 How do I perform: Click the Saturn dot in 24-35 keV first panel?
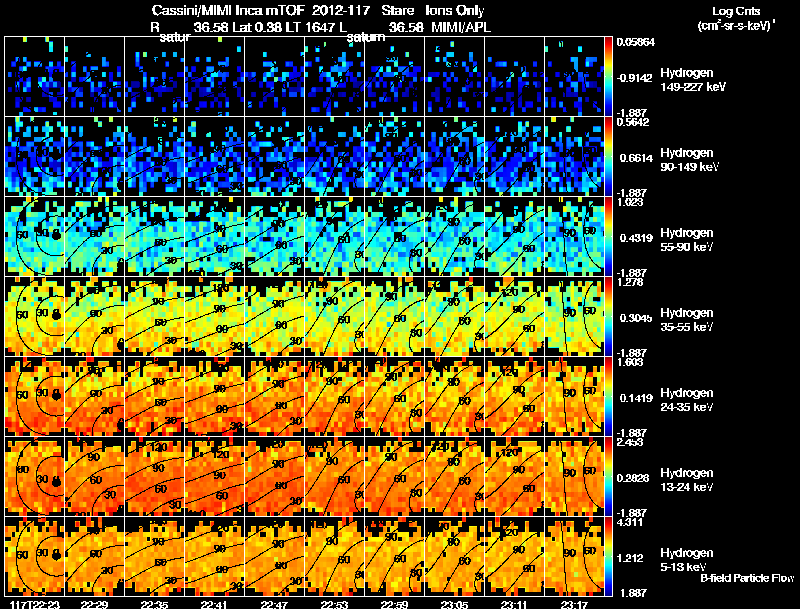click(x=56, y=395)
